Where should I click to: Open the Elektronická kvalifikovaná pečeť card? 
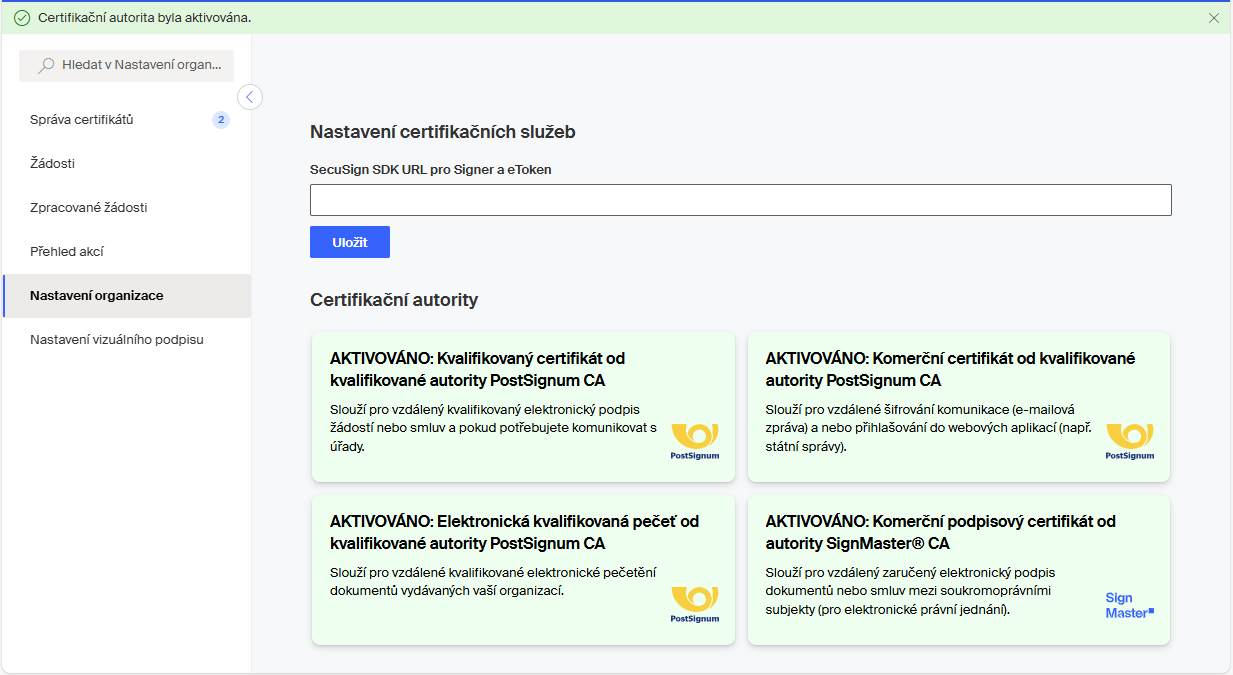[523, 570]
